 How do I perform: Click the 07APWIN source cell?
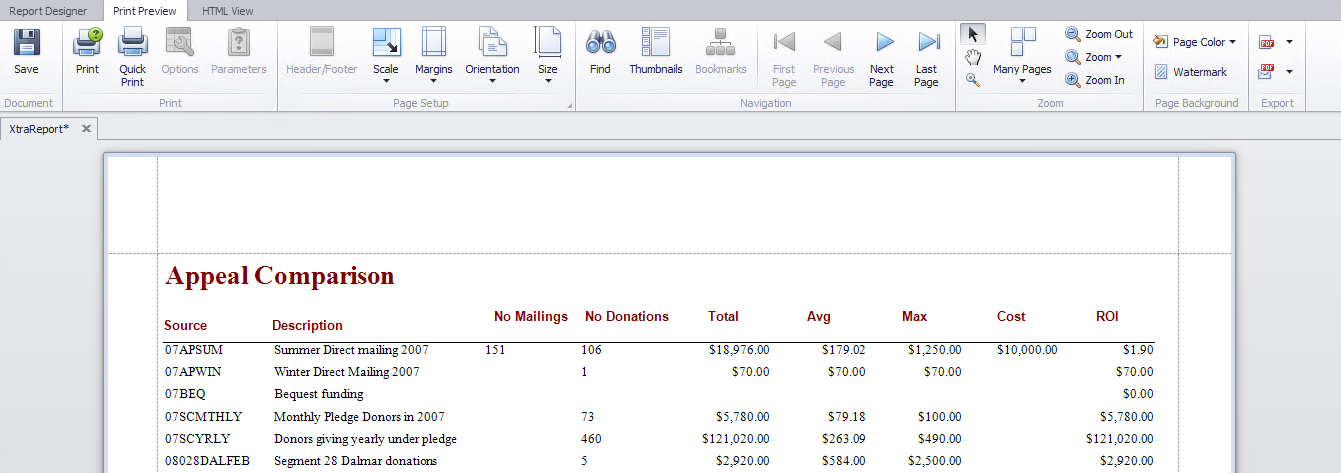[194, 372]
